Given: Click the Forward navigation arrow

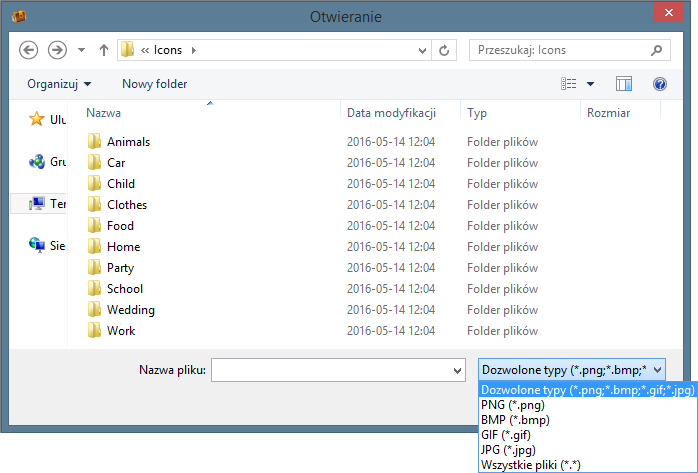Looking at the screenshot, I should coord(57,49).
